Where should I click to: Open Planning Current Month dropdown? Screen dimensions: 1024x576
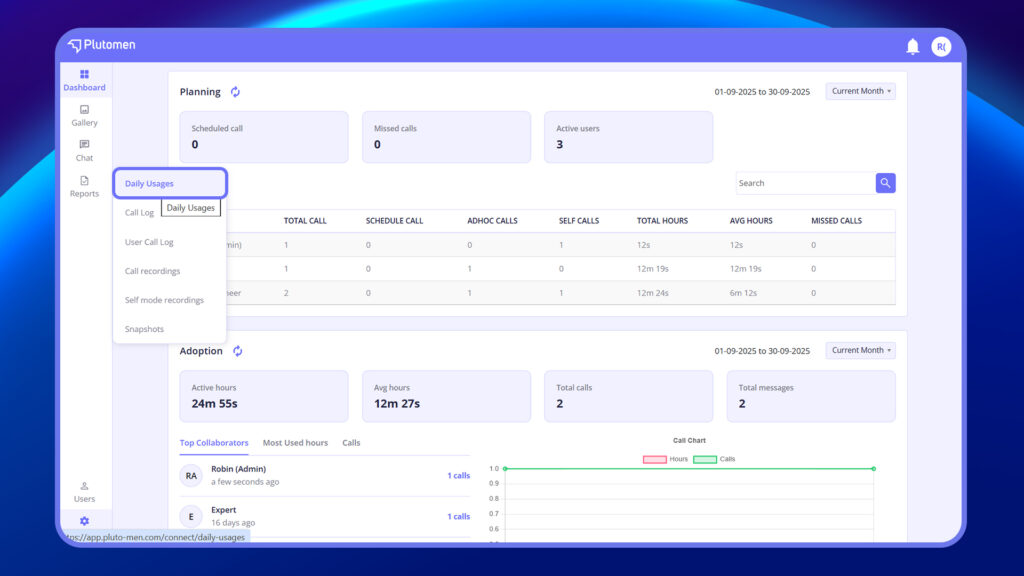(861, 91)
